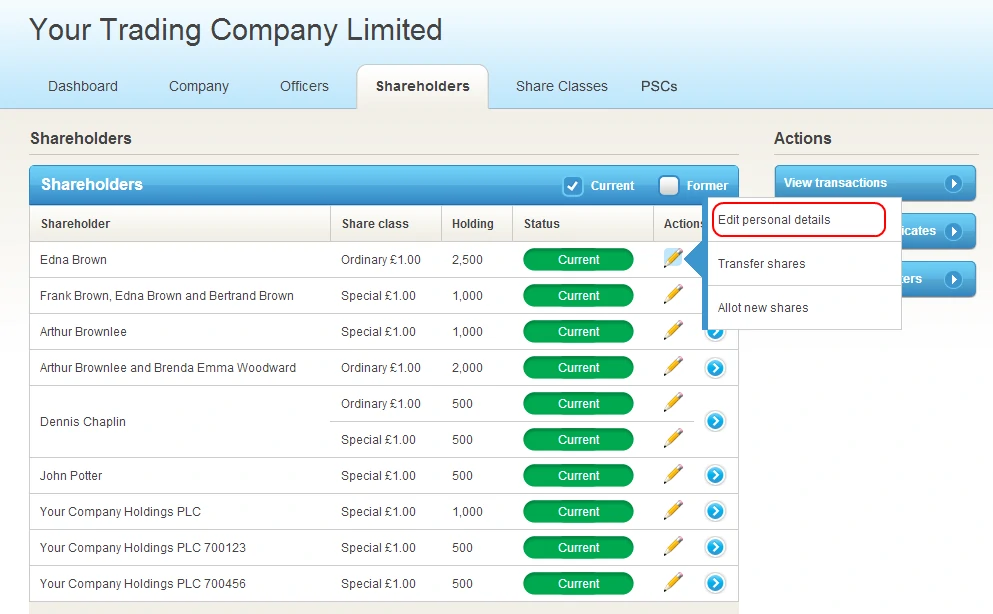Click pencil icon for Dennis Chaplin's Ordinary shares
The height and width of the screenshot is (614, 993).
[x=673, y=403]
